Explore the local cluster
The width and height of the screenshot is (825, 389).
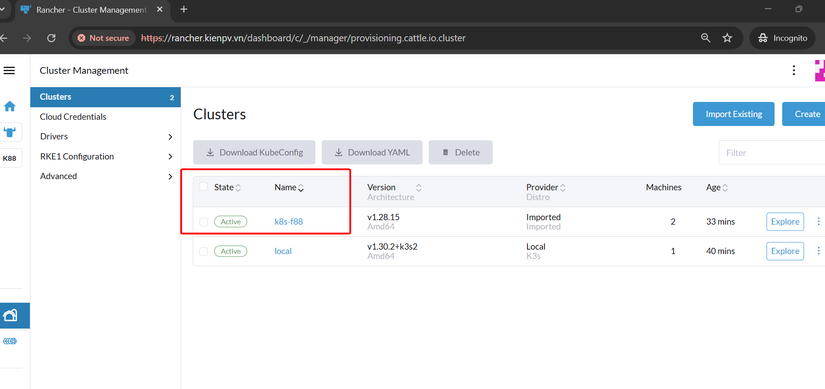785,251
